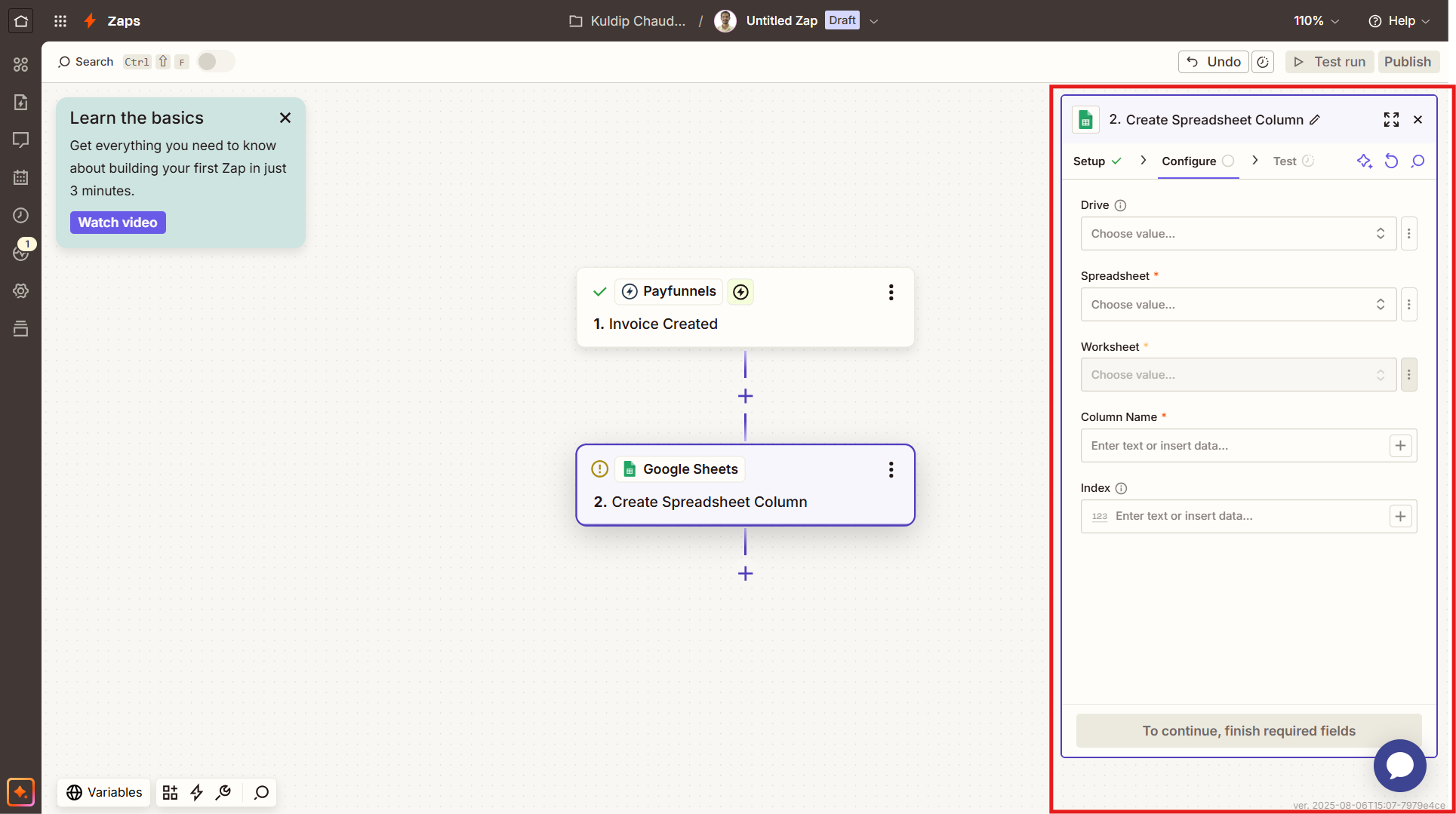The height and width of the screenshot is (814, 1456).
Task: Dismiss the Learn the basics card
Action: pos(285,118)
